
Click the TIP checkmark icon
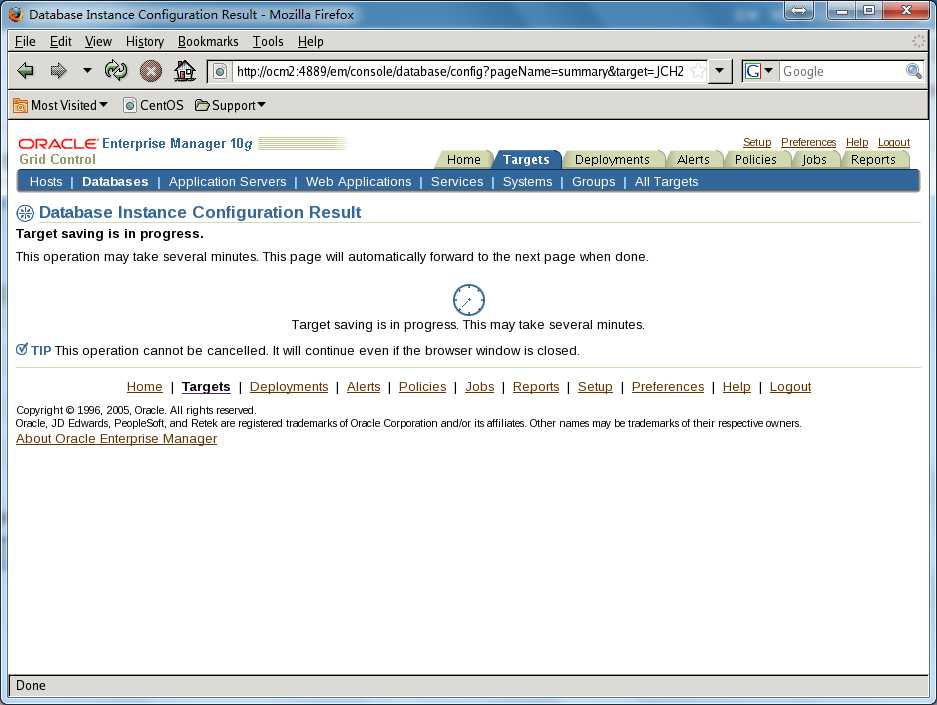(22, 349)
